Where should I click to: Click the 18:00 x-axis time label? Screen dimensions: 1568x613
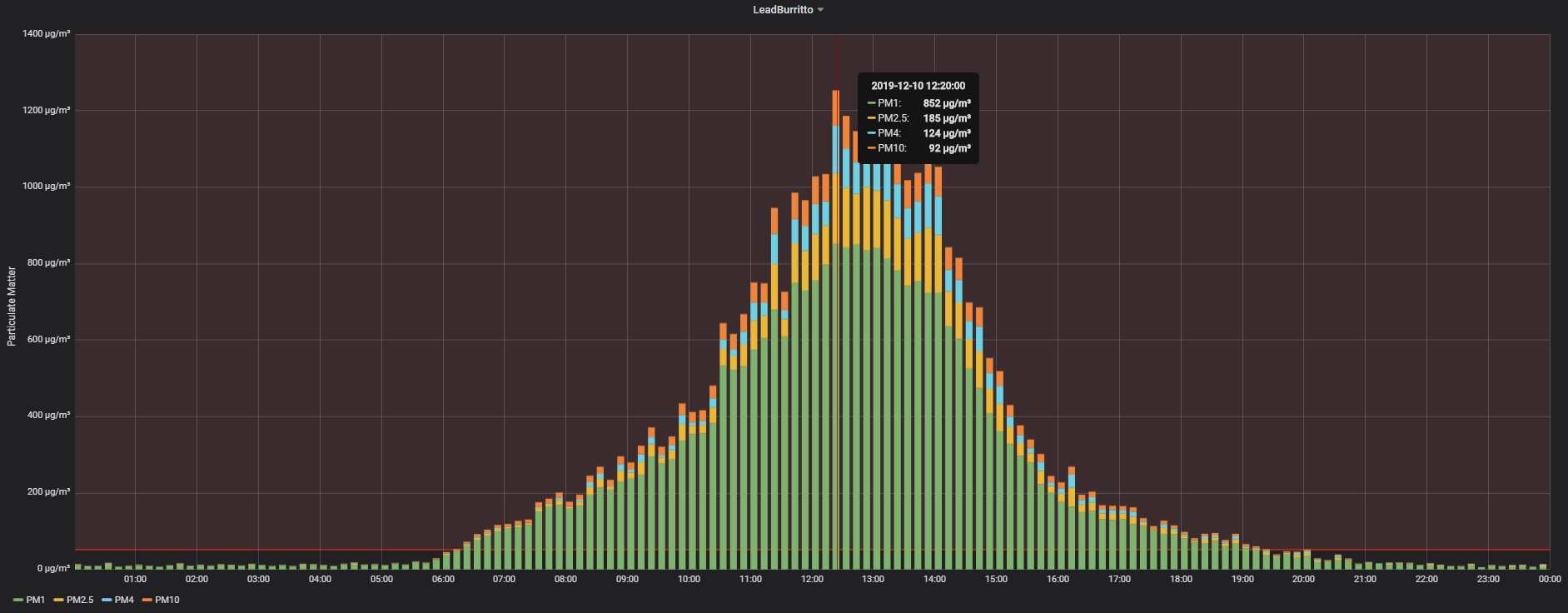coord(1181,579)
